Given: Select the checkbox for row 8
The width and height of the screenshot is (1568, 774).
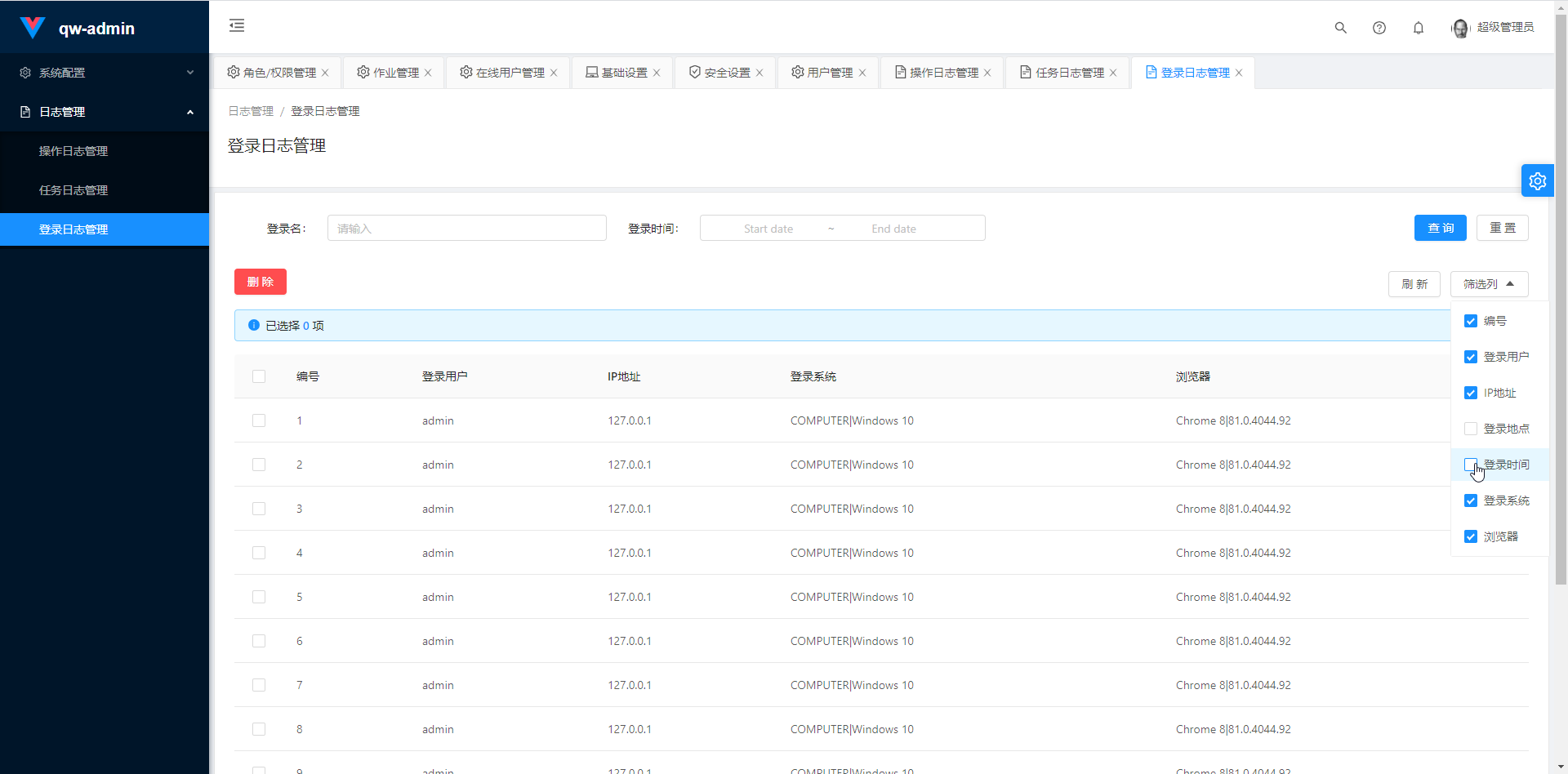Looking at the screenshot, I should (x=259, y=729).
